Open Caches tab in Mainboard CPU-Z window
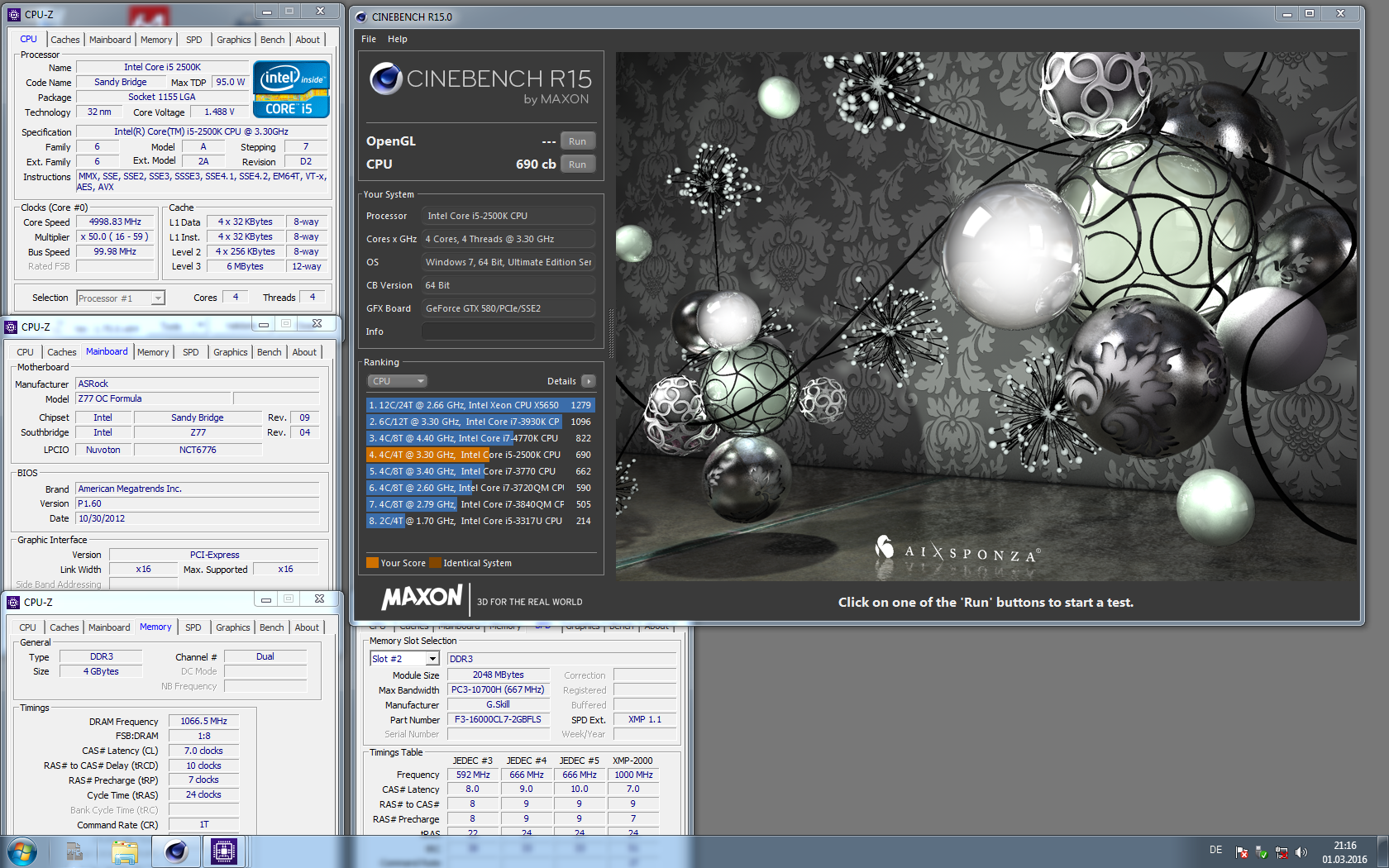Viewport: 1389px width, 868px height. tap(62, 352)
